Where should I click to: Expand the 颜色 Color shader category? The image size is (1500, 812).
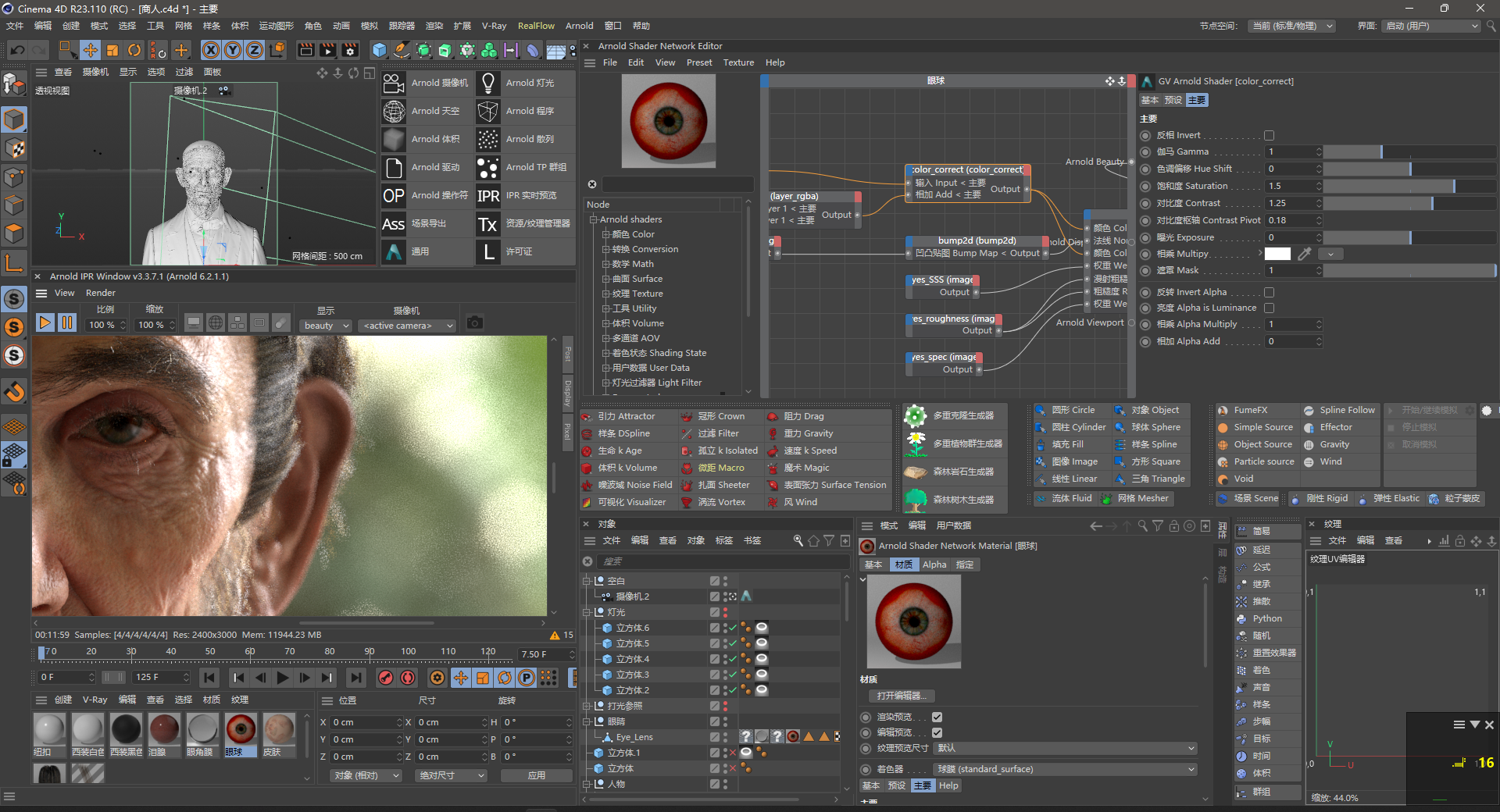(x=605, y=234)
